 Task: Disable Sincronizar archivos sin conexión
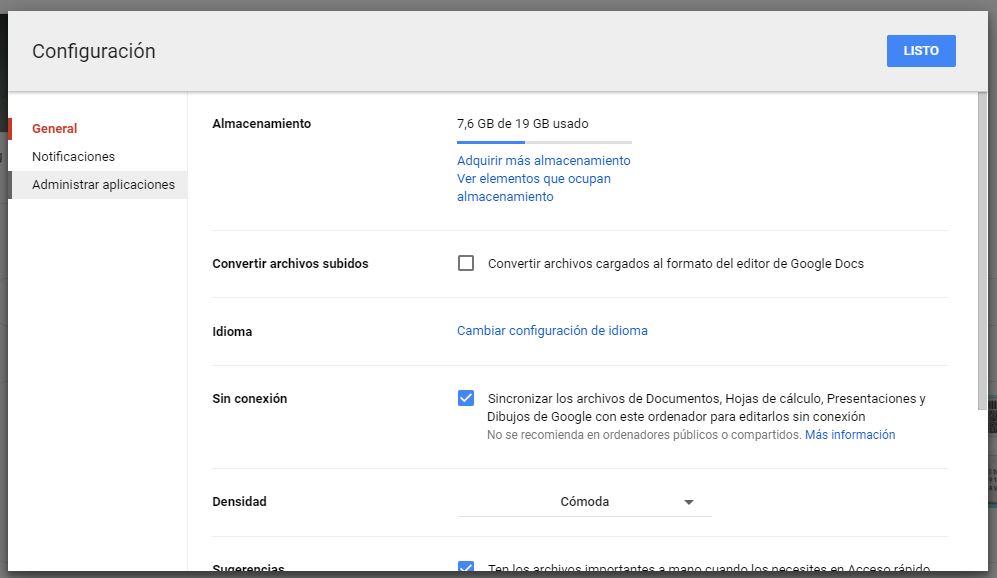[x=466, y=397]
